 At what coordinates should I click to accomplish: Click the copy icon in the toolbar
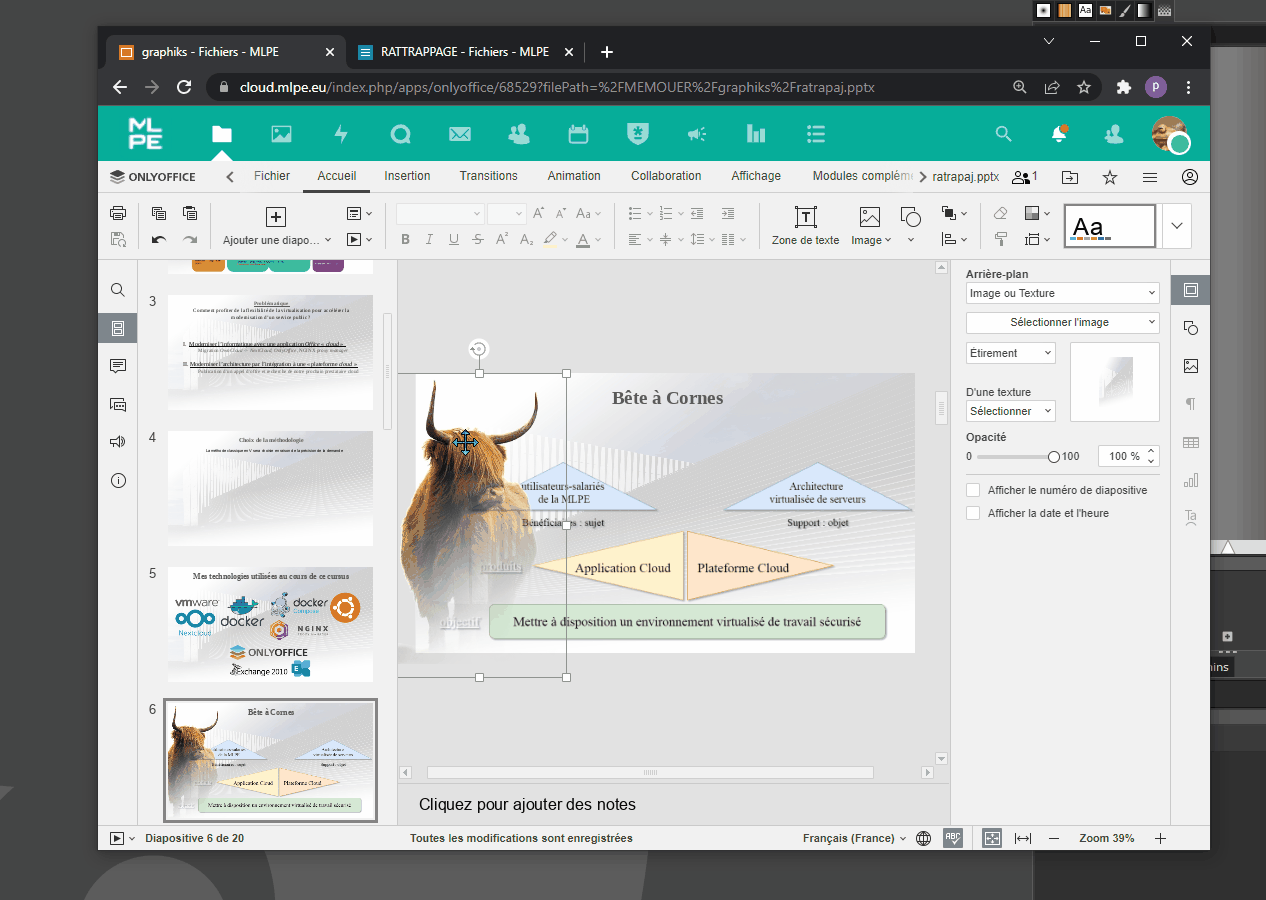(x=159, y=213)
